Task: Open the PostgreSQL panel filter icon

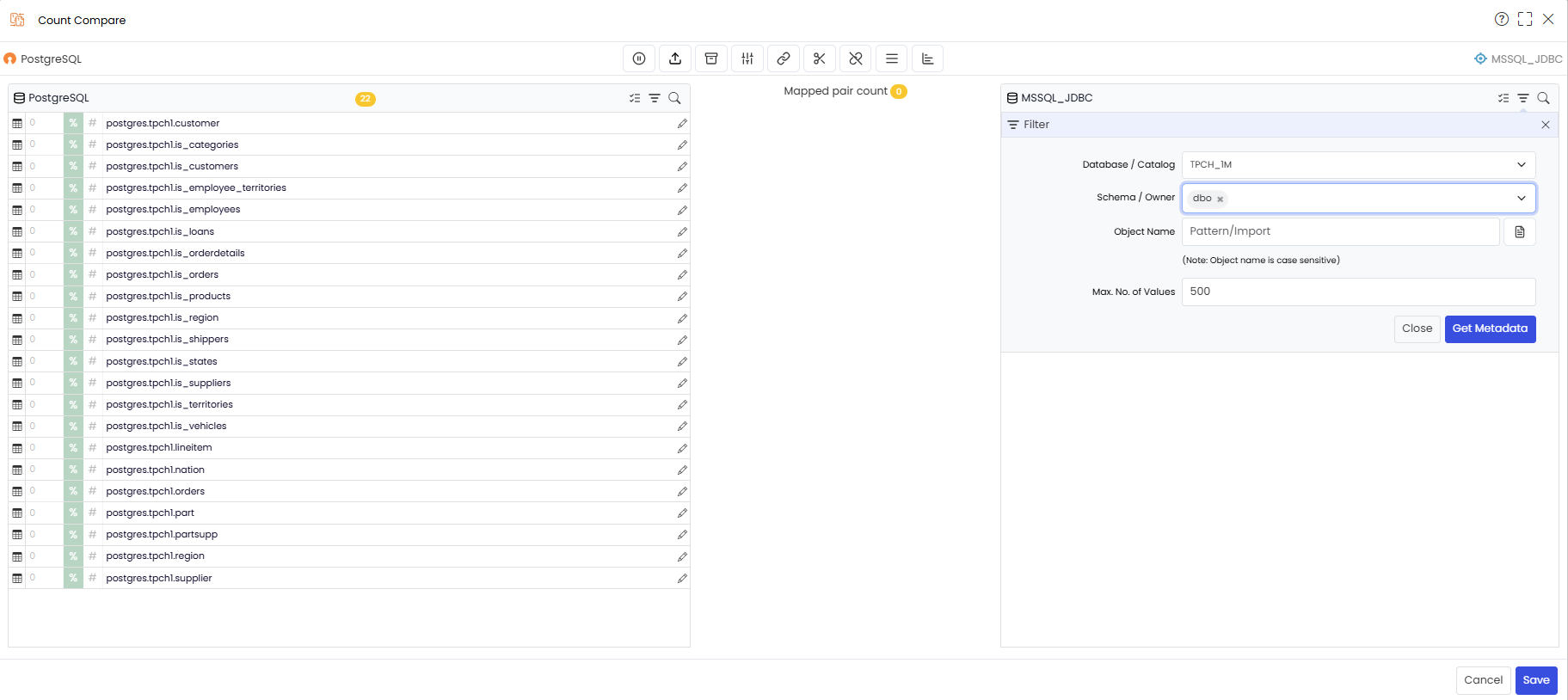Action: [x=655, y=98]
